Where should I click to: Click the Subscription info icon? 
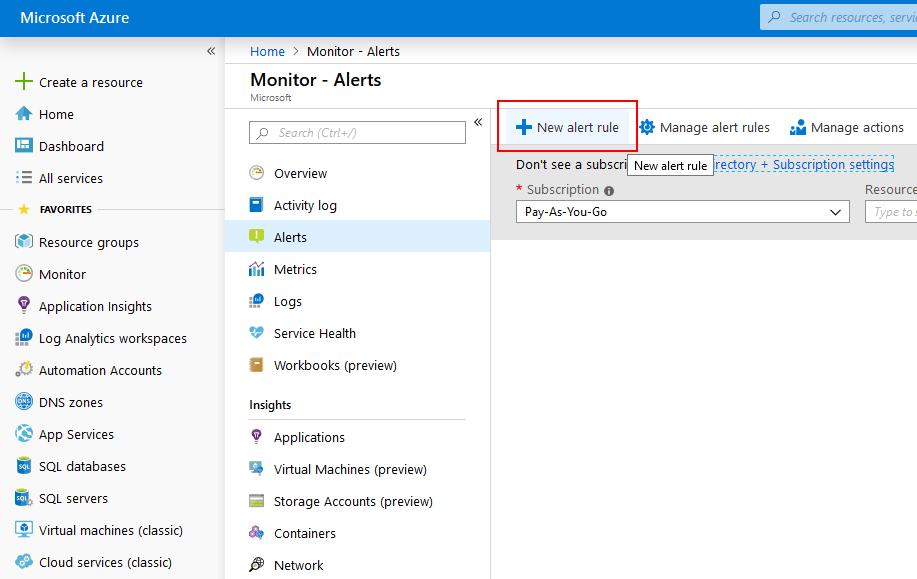pyautogui.click(x=609, y=191)
